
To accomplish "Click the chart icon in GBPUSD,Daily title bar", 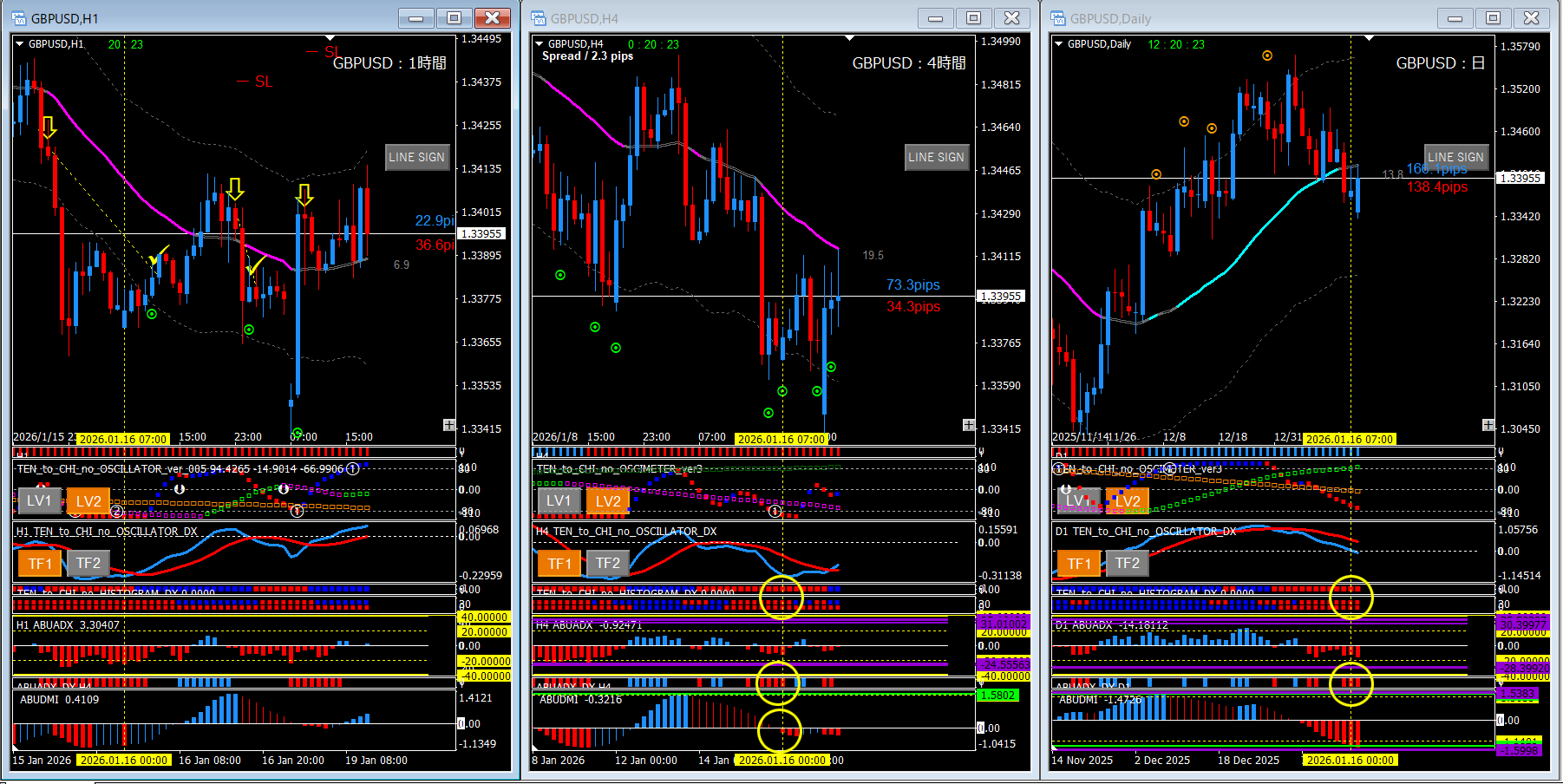I will click(1058, 18).
